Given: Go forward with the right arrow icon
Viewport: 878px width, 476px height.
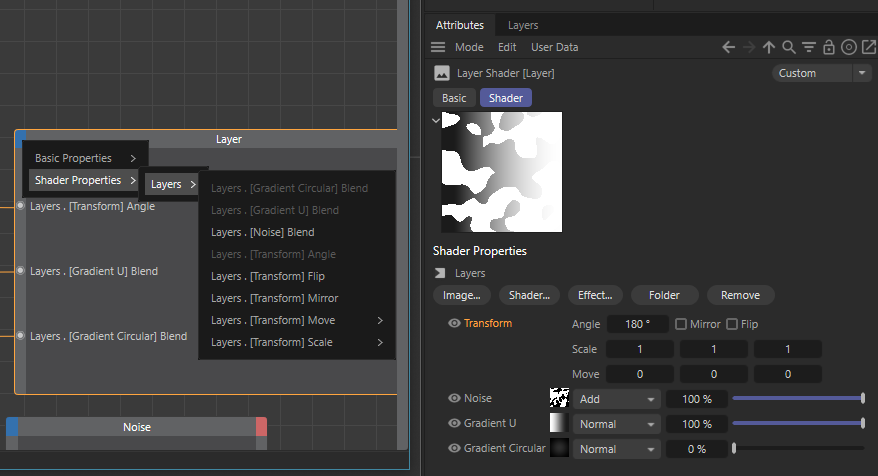Looking at the screenshot, I should [749, 48].
